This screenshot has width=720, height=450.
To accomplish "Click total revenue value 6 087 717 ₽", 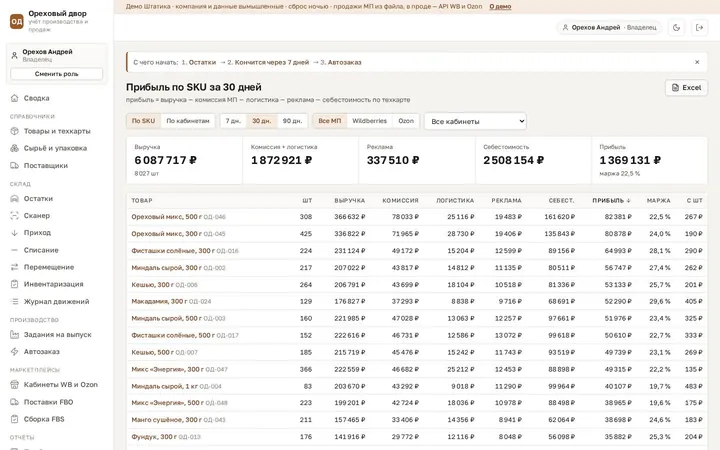I will [165, 160].
